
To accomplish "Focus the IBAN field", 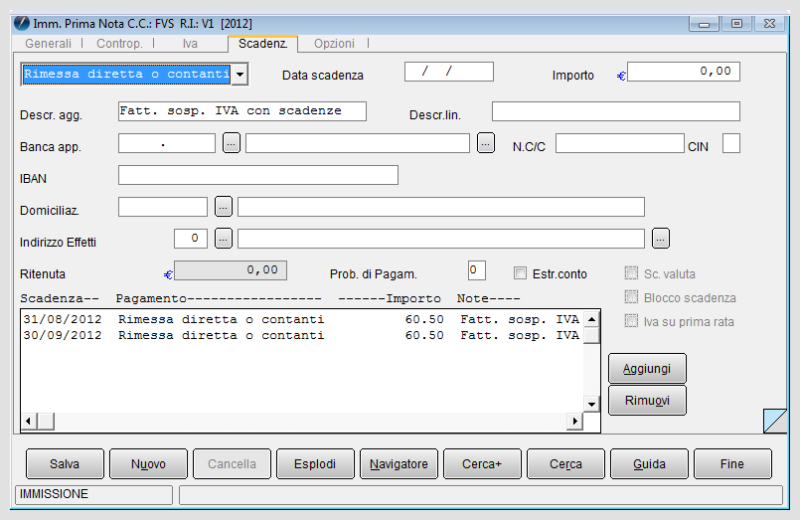I will pos(258,175).
